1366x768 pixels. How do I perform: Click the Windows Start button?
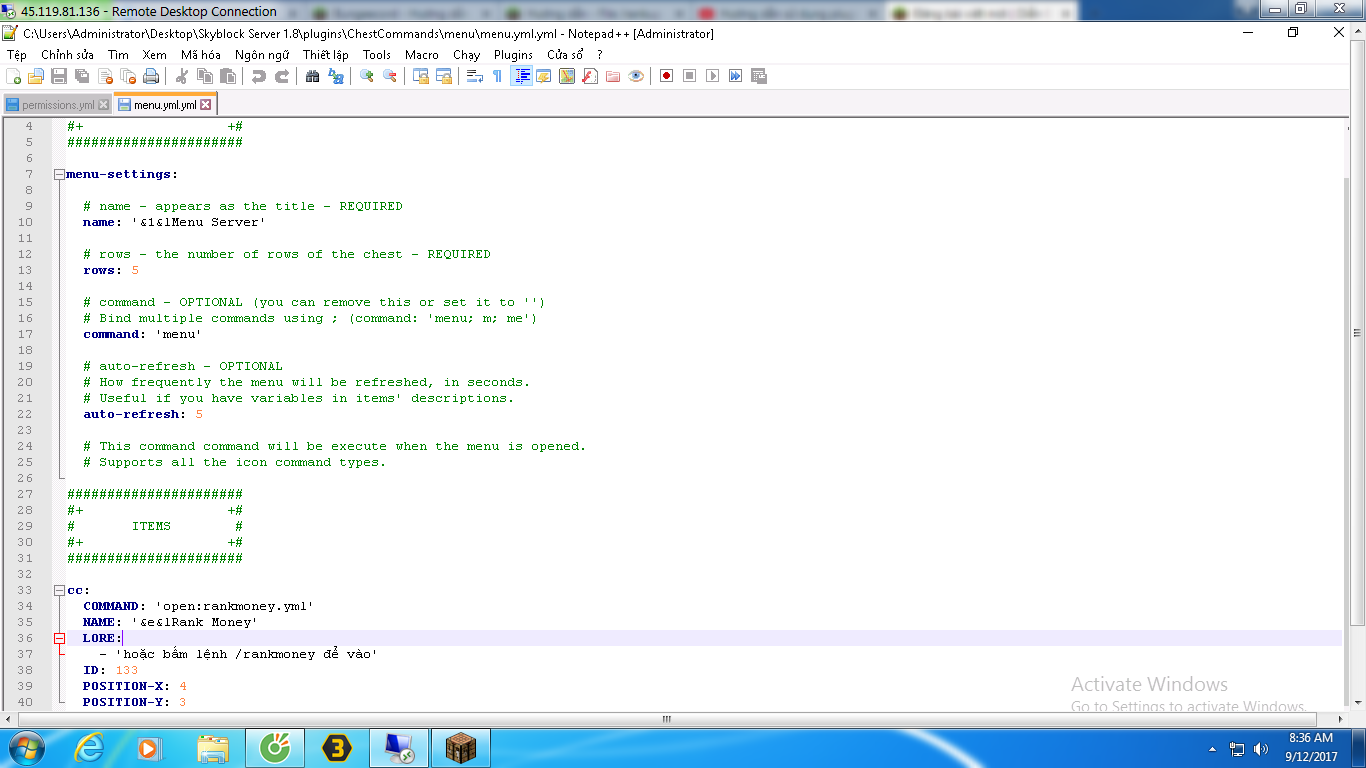click(x=24, y=748)
